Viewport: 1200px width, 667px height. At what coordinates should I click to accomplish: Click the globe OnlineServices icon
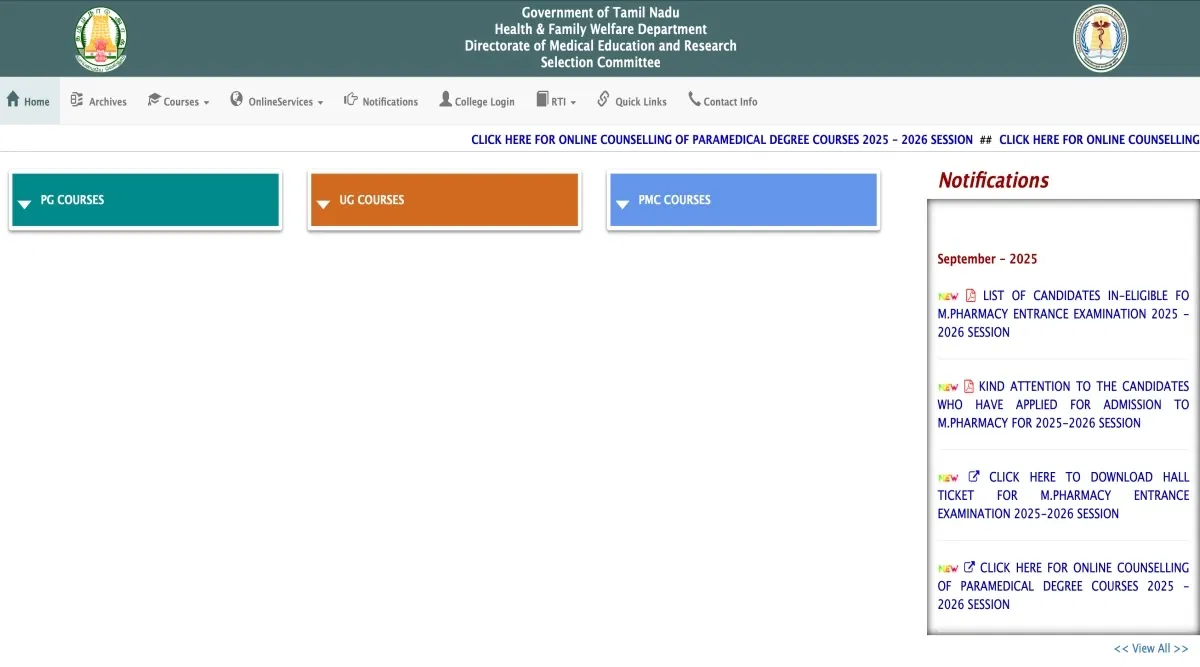(x=237, y=99)
